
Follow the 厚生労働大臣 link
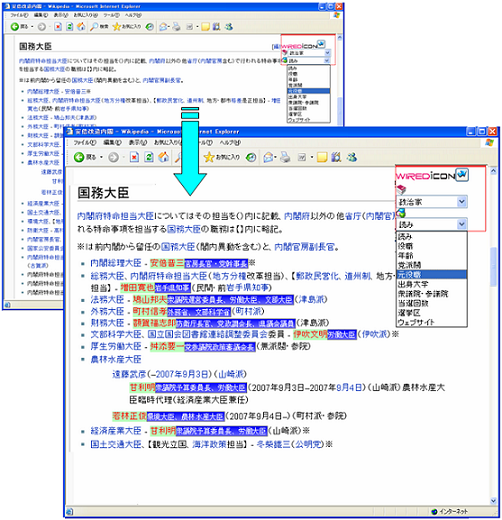tap(116, 346)
